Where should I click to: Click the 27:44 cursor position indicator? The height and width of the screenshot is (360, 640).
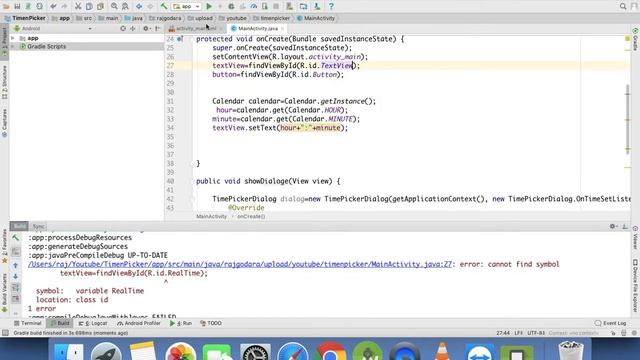coord(503,333)
